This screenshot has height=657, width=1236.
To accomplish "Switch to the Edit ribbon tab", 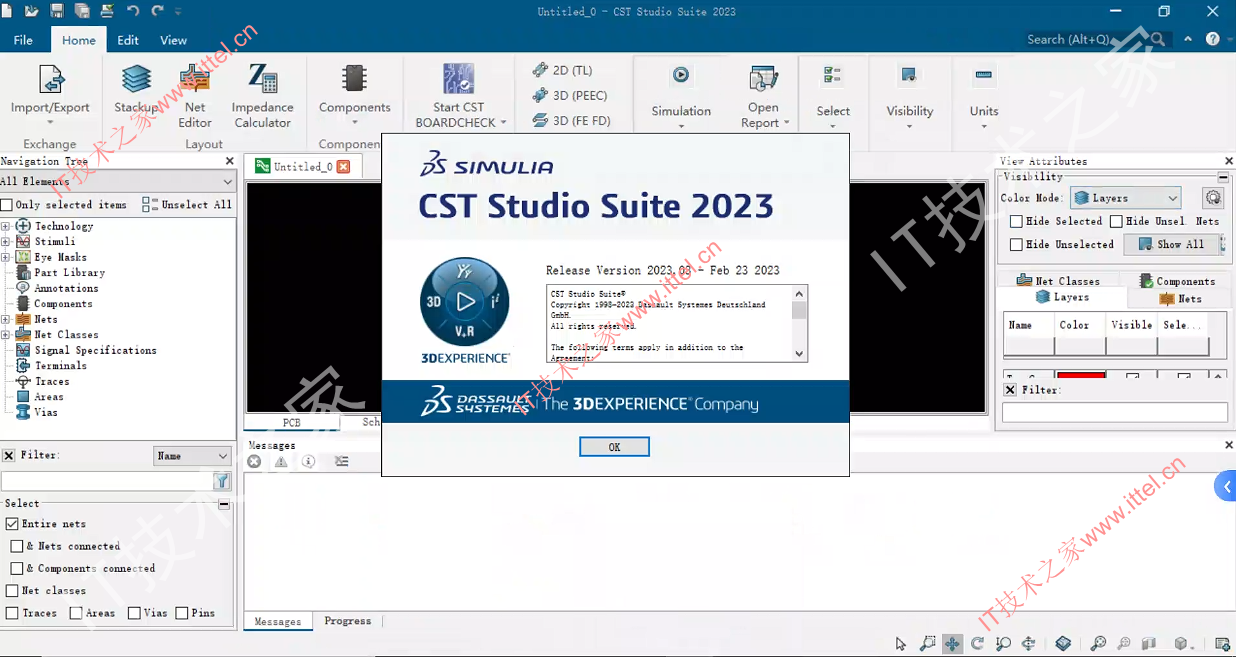I will click(x=128, y=40).
